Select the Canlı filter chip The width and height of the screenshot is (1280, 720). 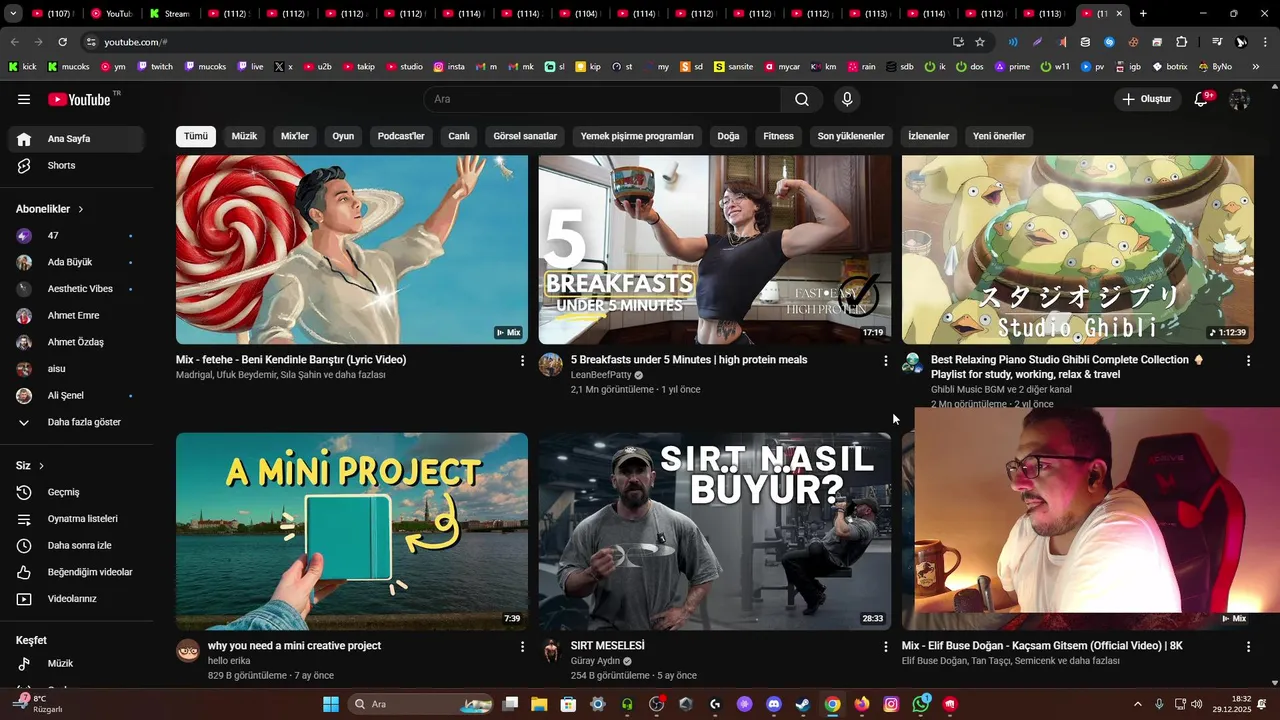pos(459,136)
